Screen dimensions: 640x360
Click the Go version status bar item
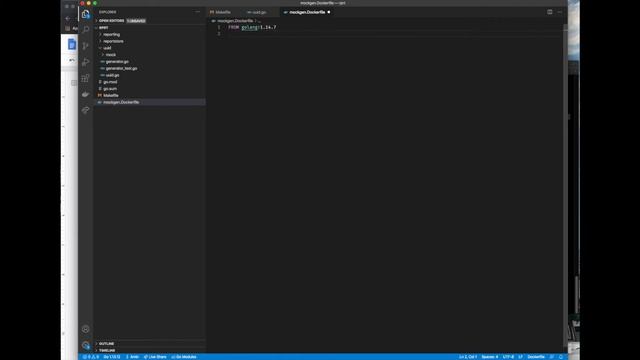coord(111,357)
